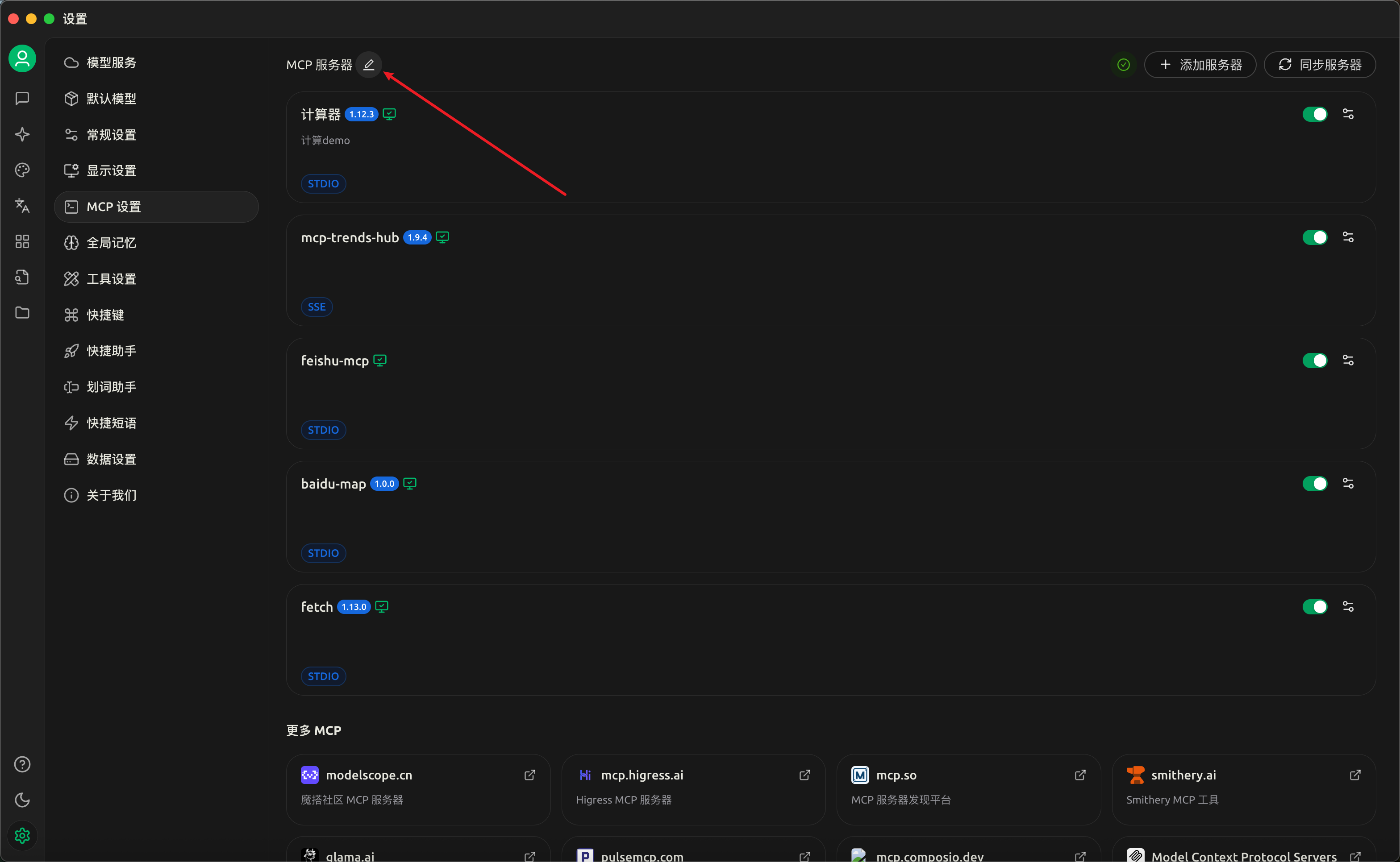This screenshot has width=1400, height=862.
Task: Click the 1.13.0 version badge on fetch
Action: (354, 607)
